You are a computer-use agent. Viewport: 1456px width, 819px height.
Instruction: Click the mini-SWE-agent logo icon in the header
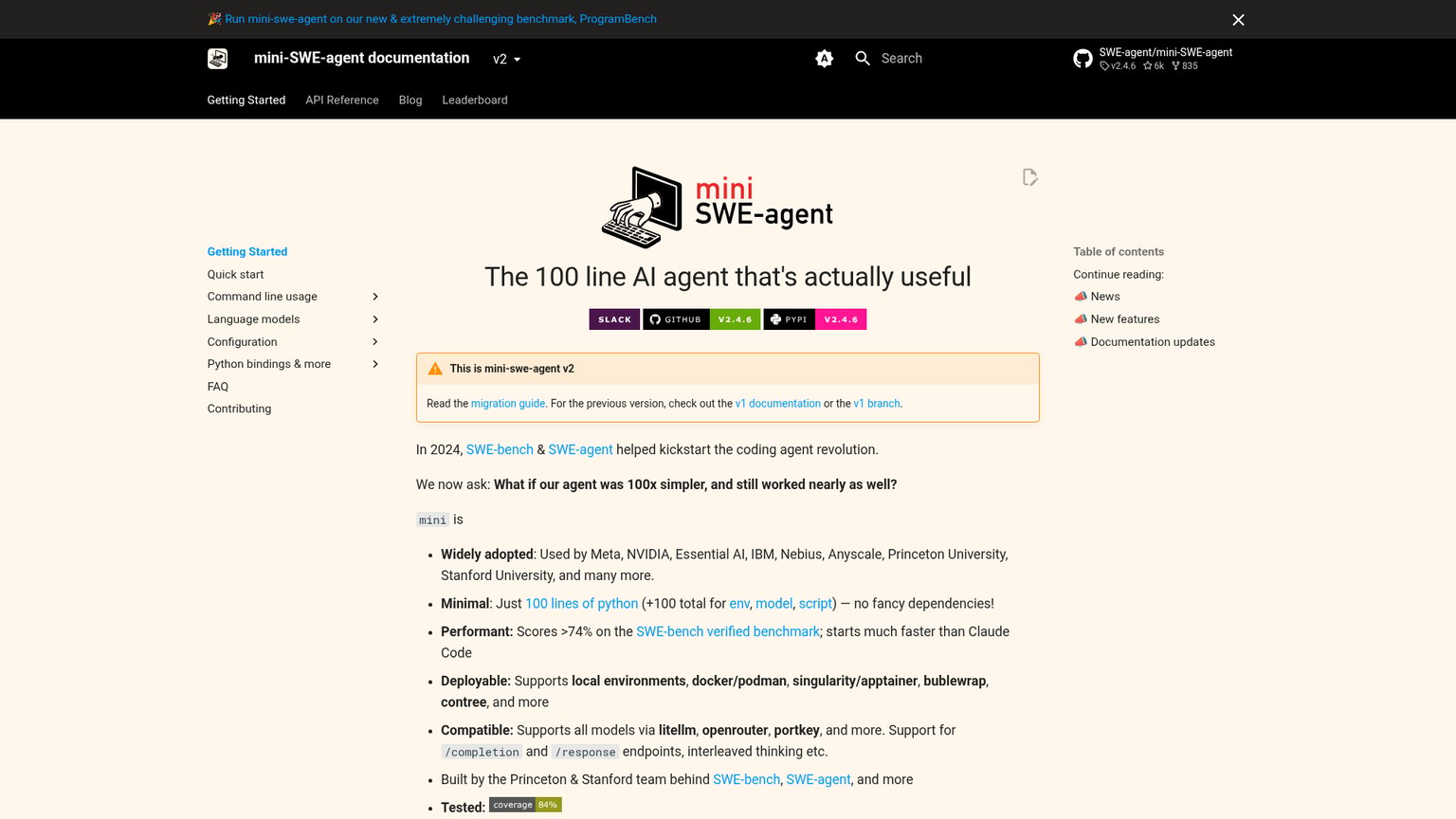(x=217, y=59)
